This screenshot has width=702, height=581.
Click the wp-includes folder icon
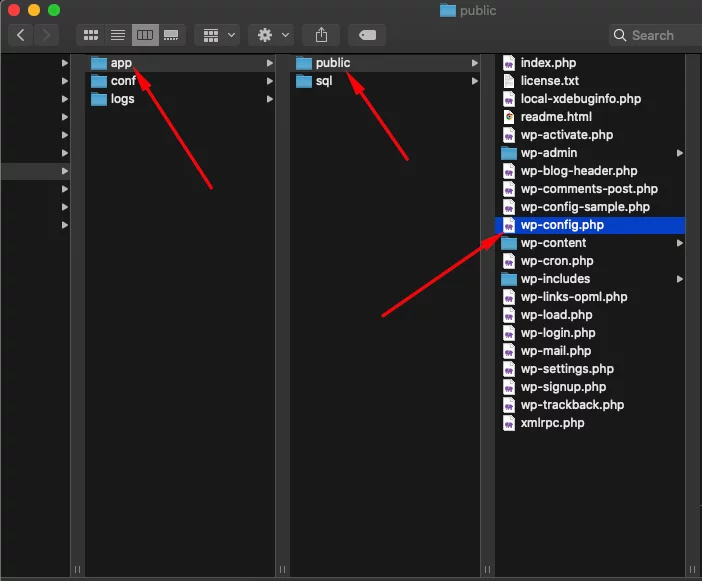[509, 279]
